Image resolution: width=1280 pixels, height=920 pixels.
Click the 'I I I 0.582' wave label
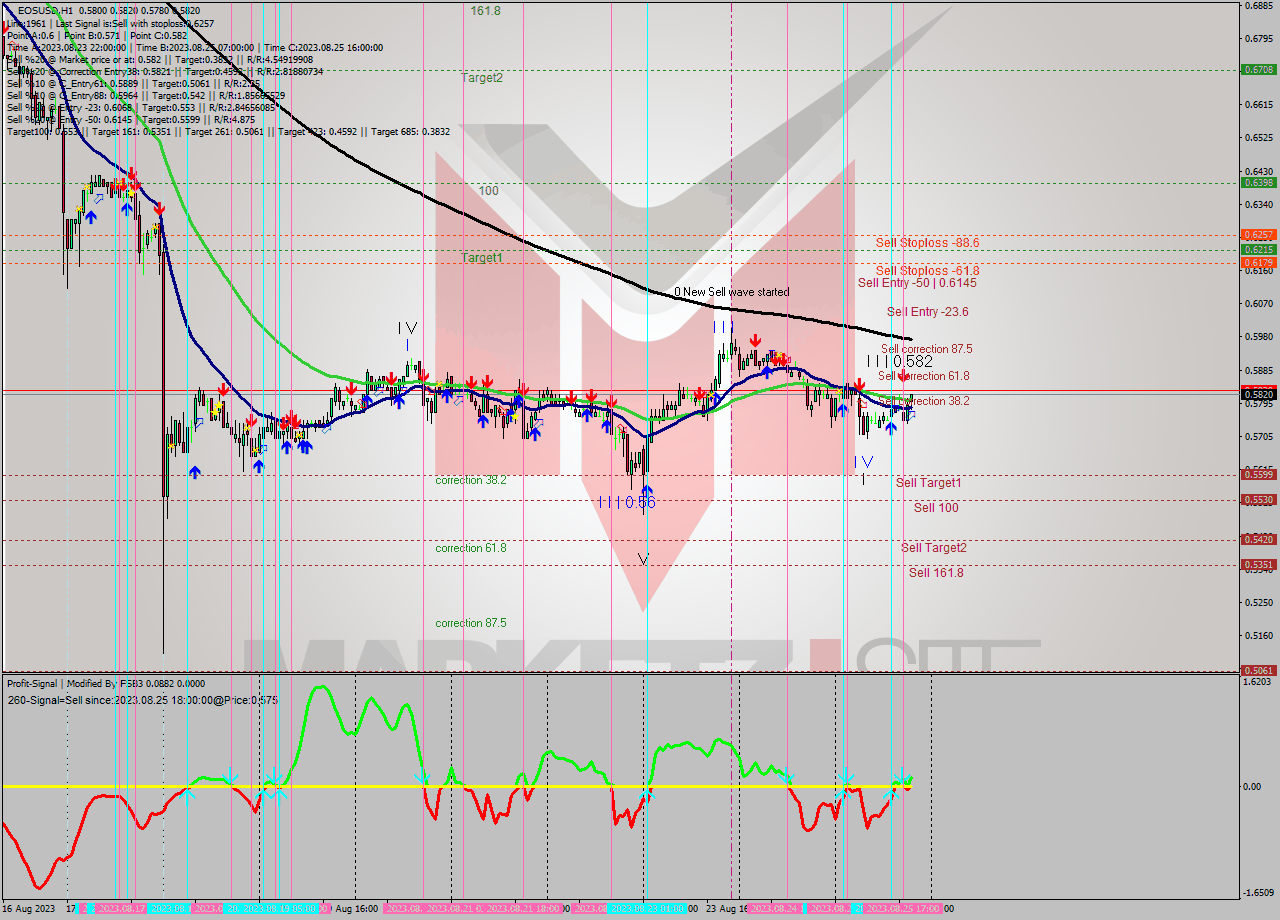(900, 361)
